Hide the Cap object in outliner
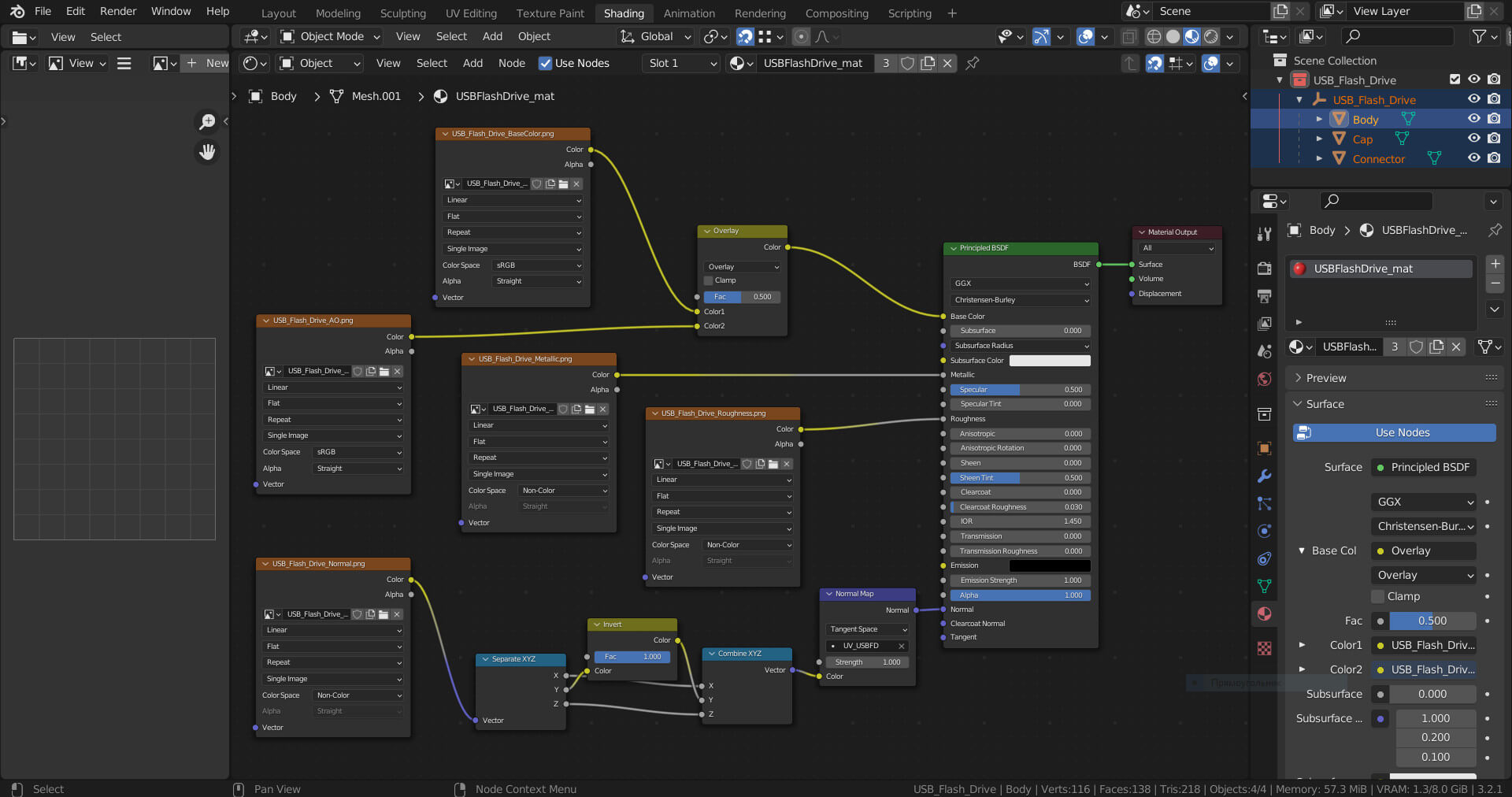Screen dimensions: 1512x797 pyautogui.click(x=1473, y=139)
